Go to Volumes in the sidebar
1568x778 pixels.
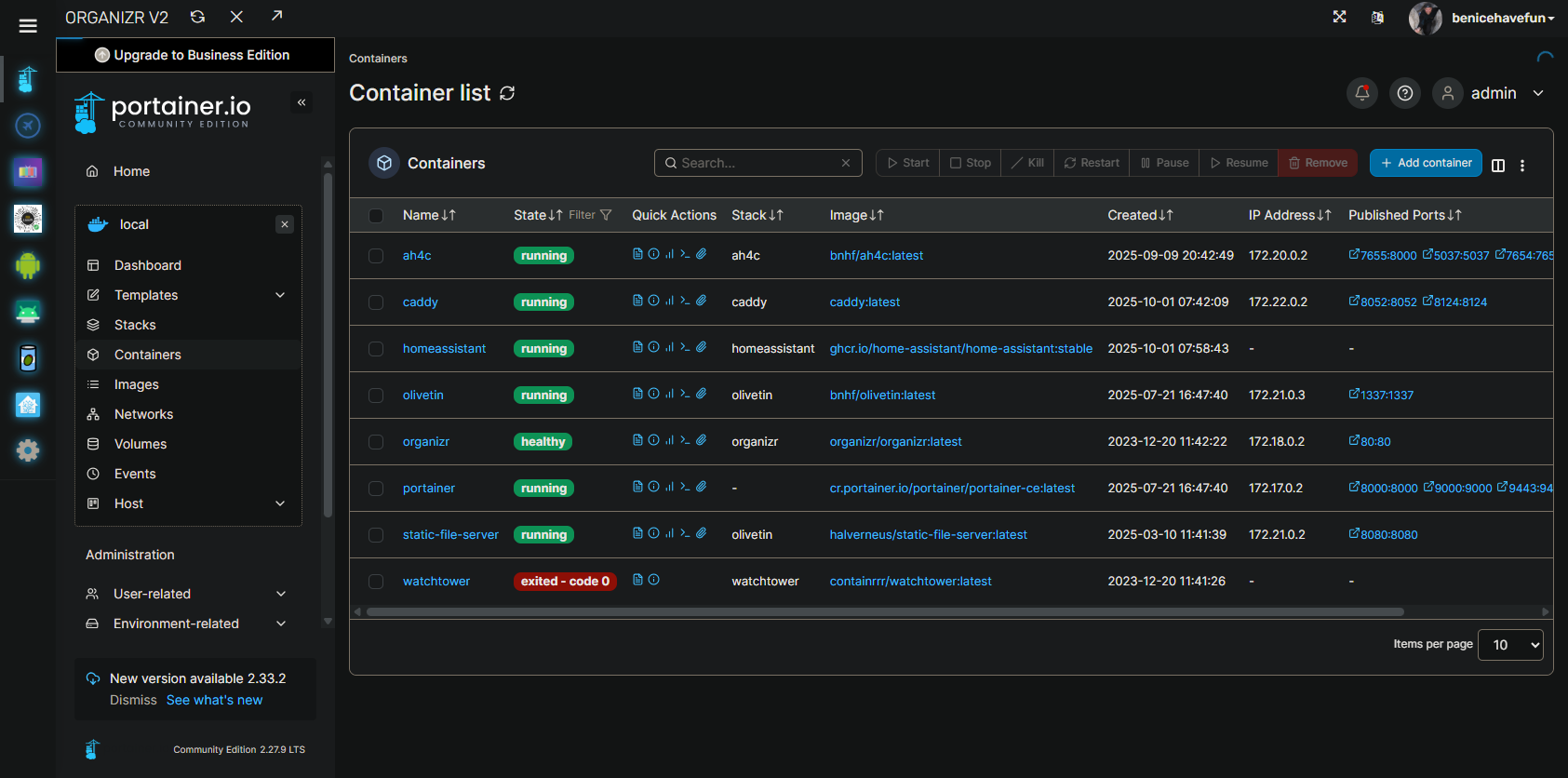pos(141,444)
